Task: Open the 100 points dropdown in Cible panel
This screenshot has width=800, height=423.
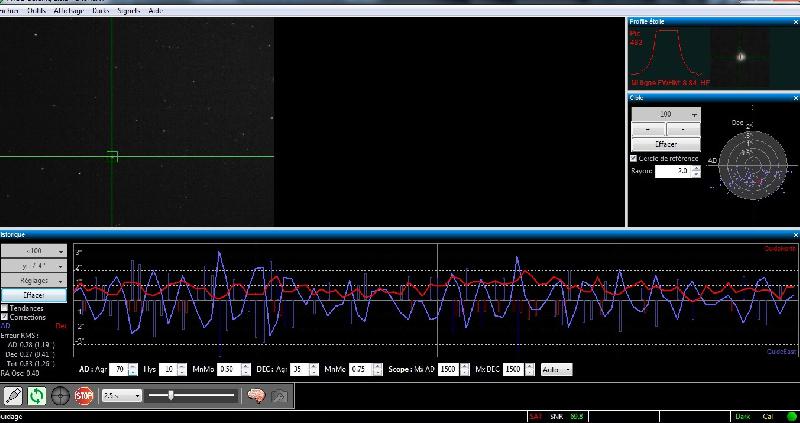Action: pyautogui.click(x=666, y=114)
